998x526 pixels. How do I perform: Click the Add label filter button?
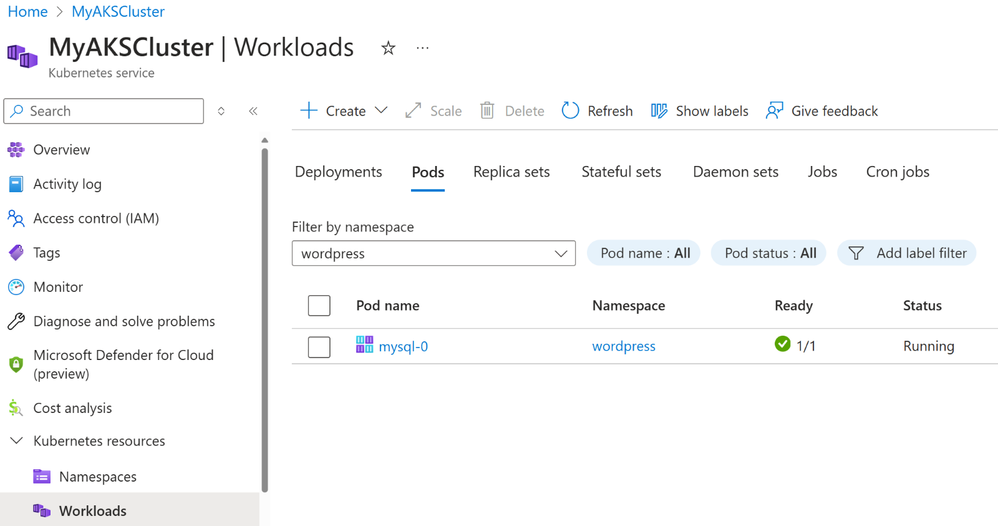pyautogui.click(x=906, y=253)
